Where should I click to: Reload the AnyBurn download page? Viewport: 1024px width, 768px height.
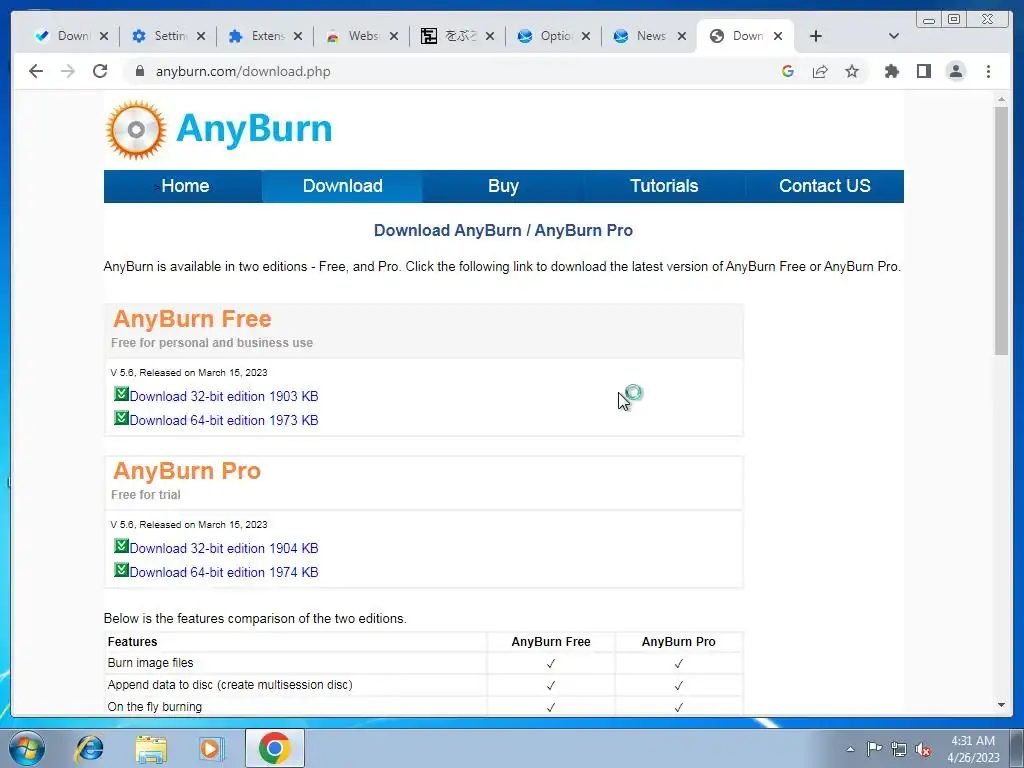pos(100,71)
